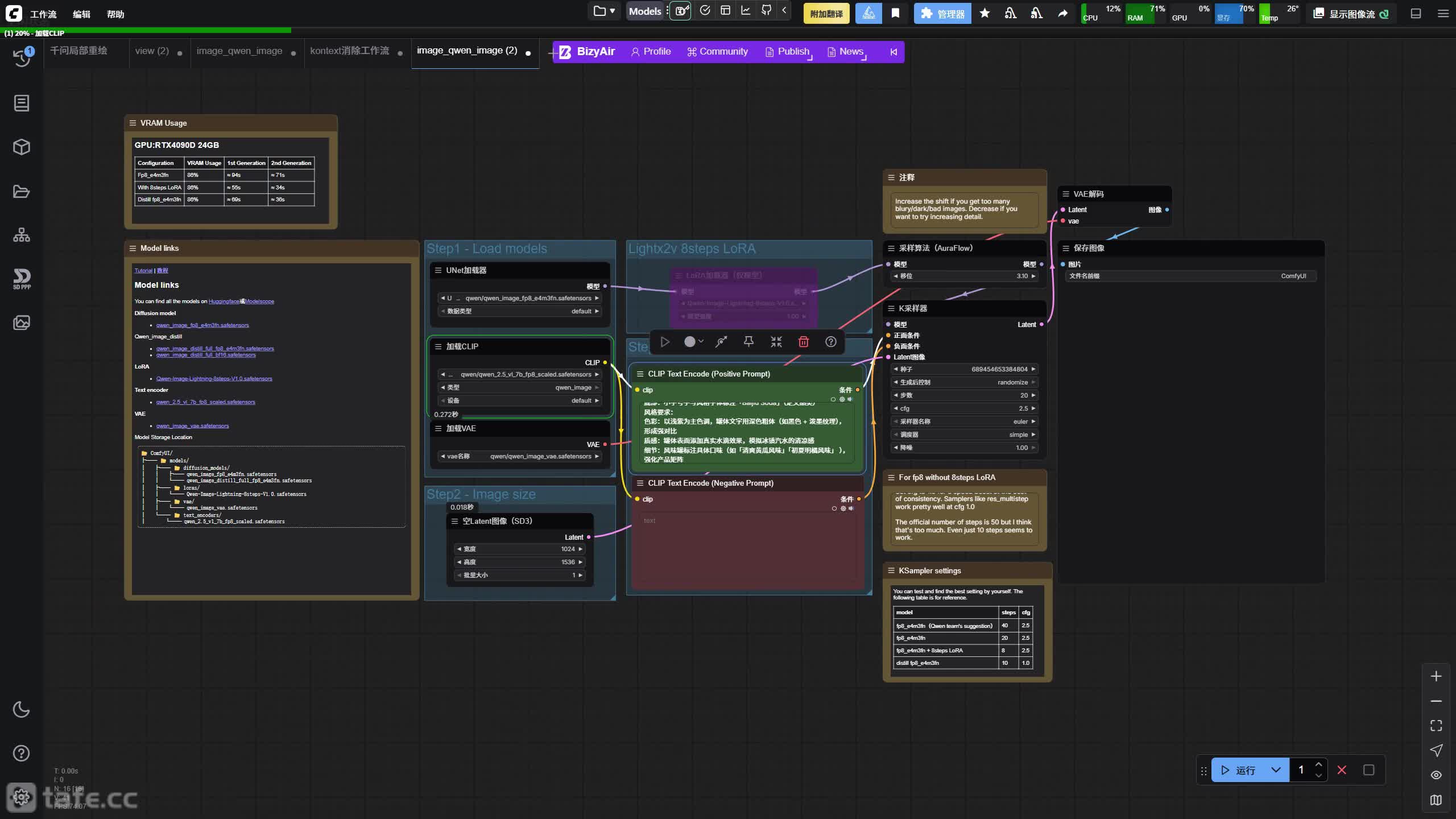Open 类型 qwen_image dropdown in 加载CLIP
This screenshot has height=819, width=1456.
(520, 387)
